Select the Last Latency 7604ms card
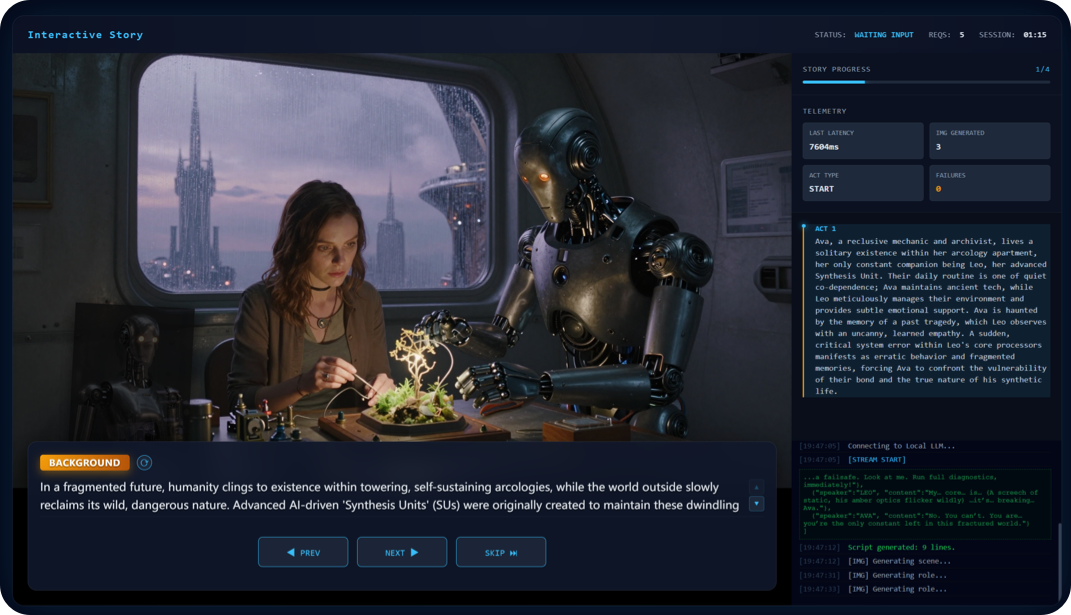The width and height of the screenshot is (1071, 615). 863,141
